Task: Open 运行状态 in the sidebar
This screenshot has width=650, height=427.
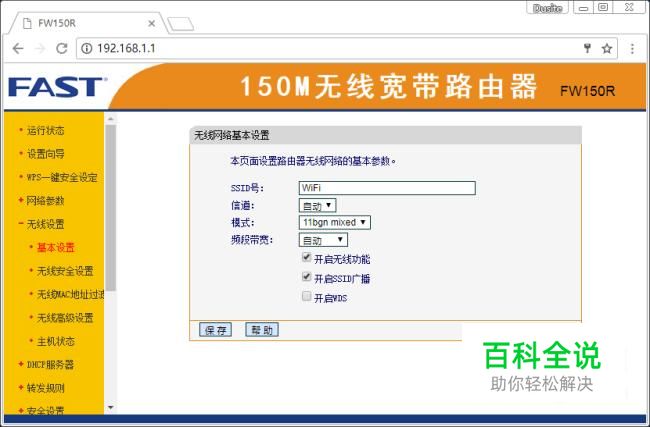Action: [x=46, y=131]
